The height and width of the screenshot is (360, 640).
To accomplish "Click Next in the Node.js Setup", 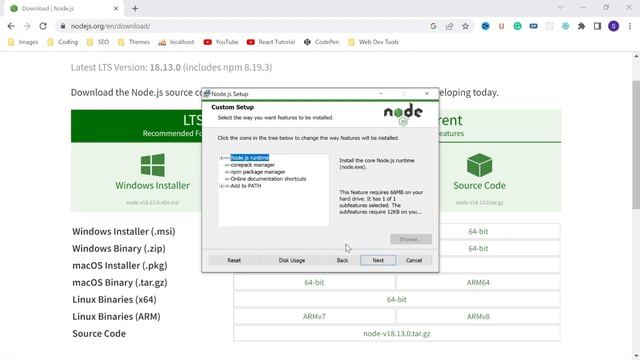I will [x=378, y=260].
